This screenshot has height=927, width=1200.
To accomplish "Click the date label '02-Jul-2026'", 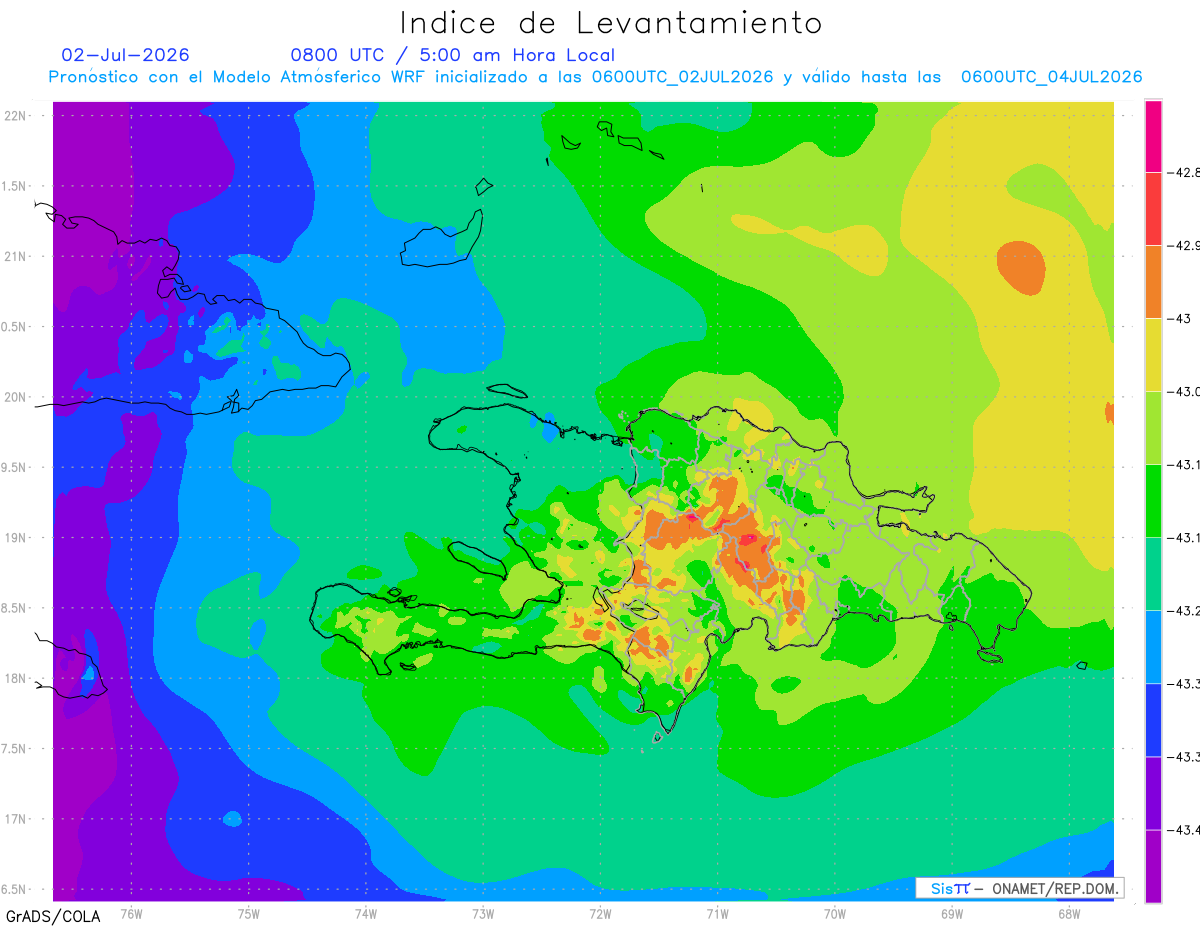I will click(125, 55).
